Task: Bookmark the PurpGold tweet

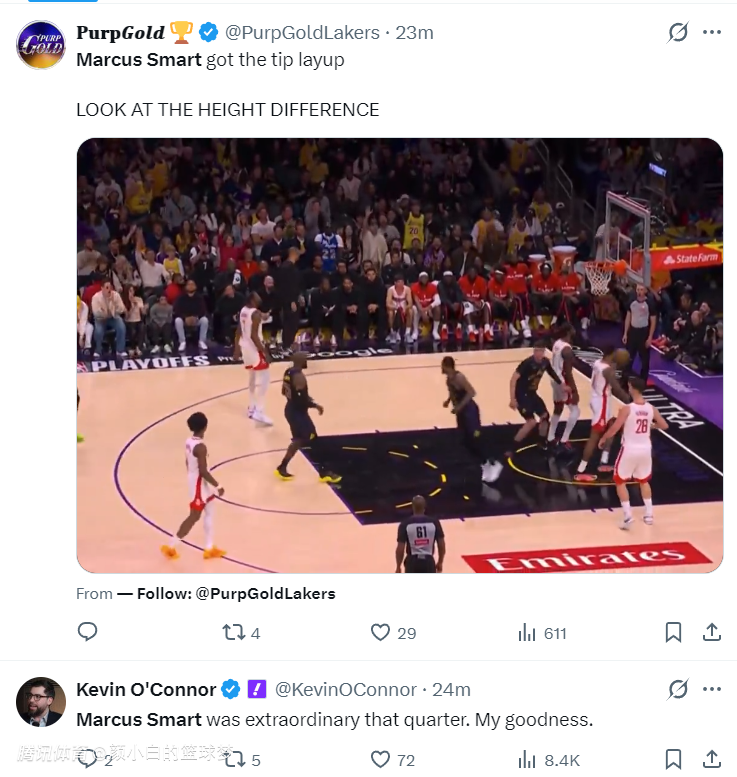Action: [674, 632]
